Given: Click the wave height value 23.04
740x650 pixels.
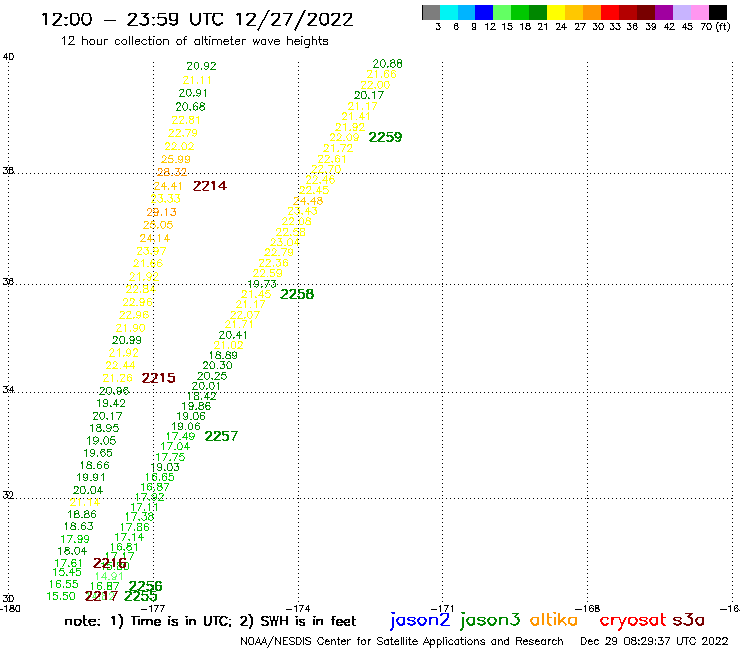Looking at the screenshot, I should (x=285, y=243).
